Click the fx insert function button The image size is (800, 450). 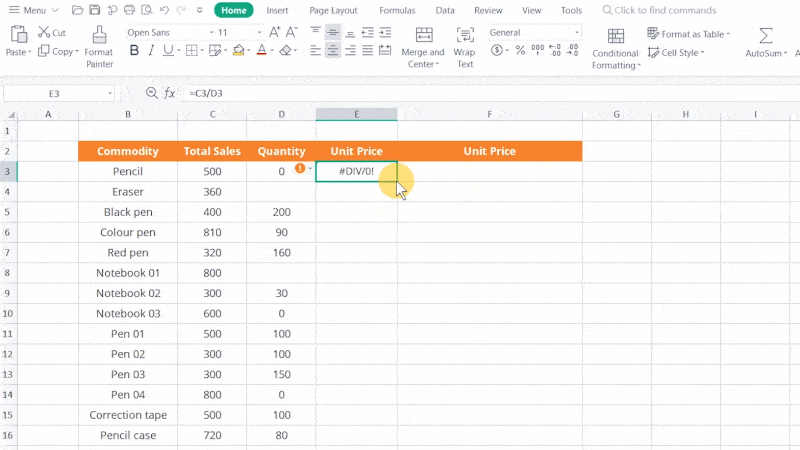point(169,93)
